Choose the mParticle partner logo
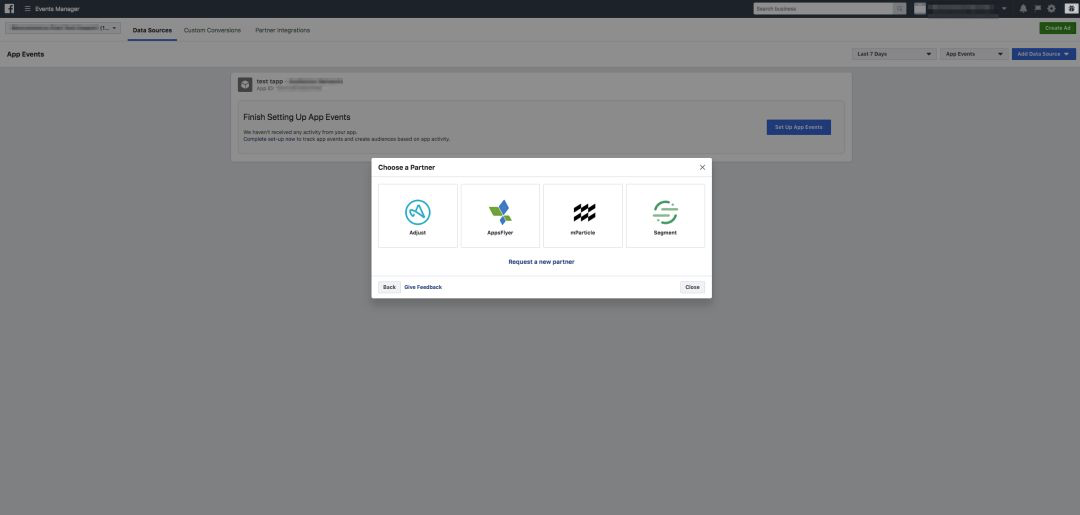1080x515 pixels. pos(583,213)
